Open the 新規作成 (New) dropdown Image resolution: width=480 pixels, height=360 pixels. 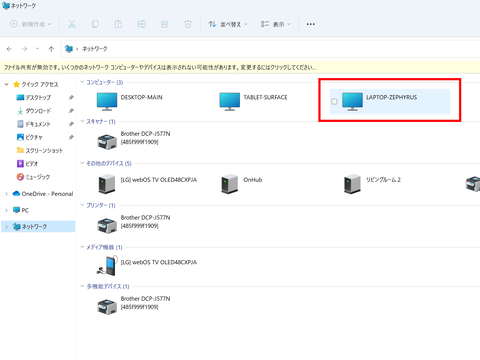pos(31,24)
